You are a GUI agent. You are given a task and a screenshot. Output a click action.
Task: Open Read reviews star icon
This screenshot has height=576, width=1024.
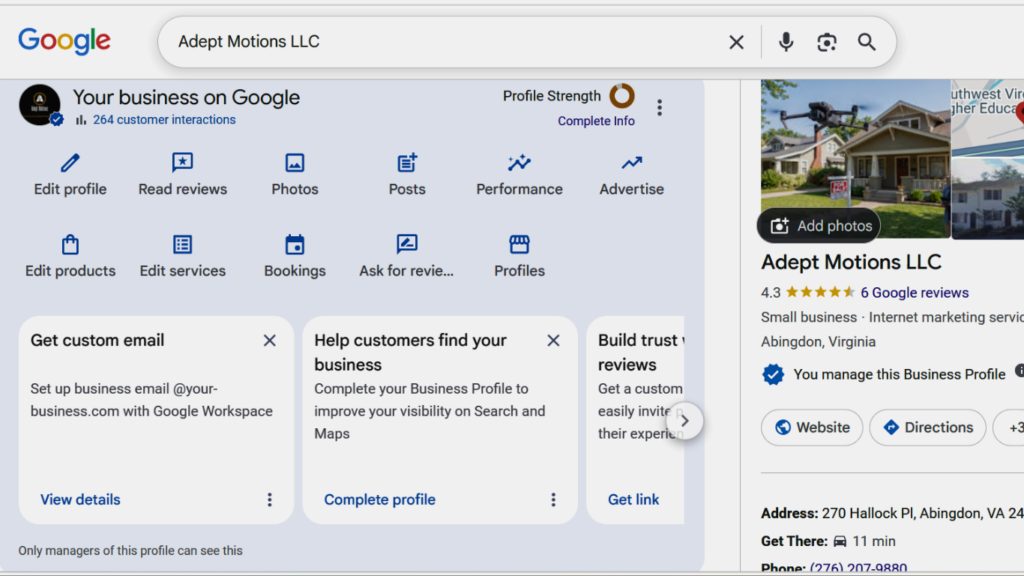click(x=182, y=162)
